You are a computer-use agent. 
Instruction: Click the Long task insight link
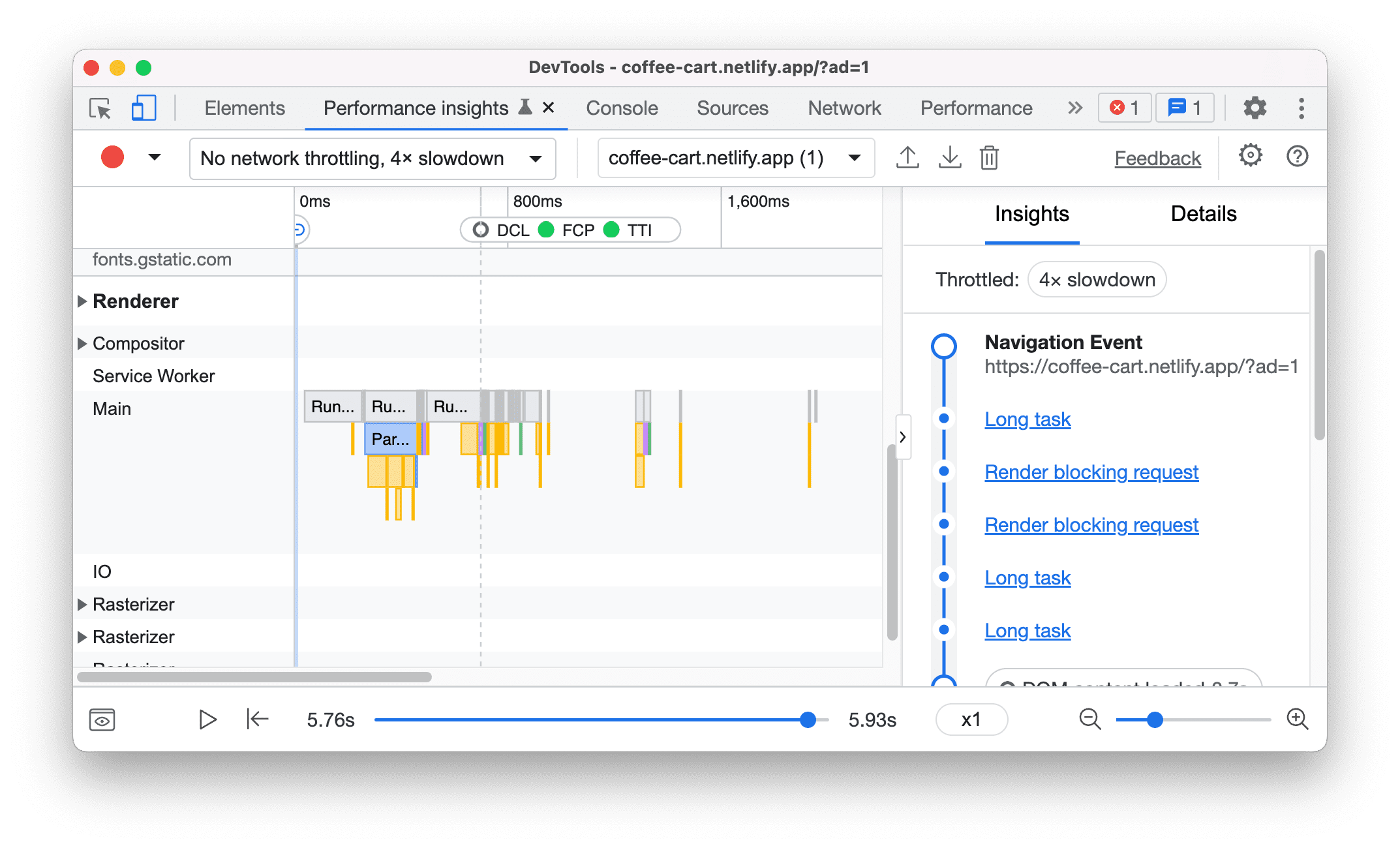click(1029, 419)
